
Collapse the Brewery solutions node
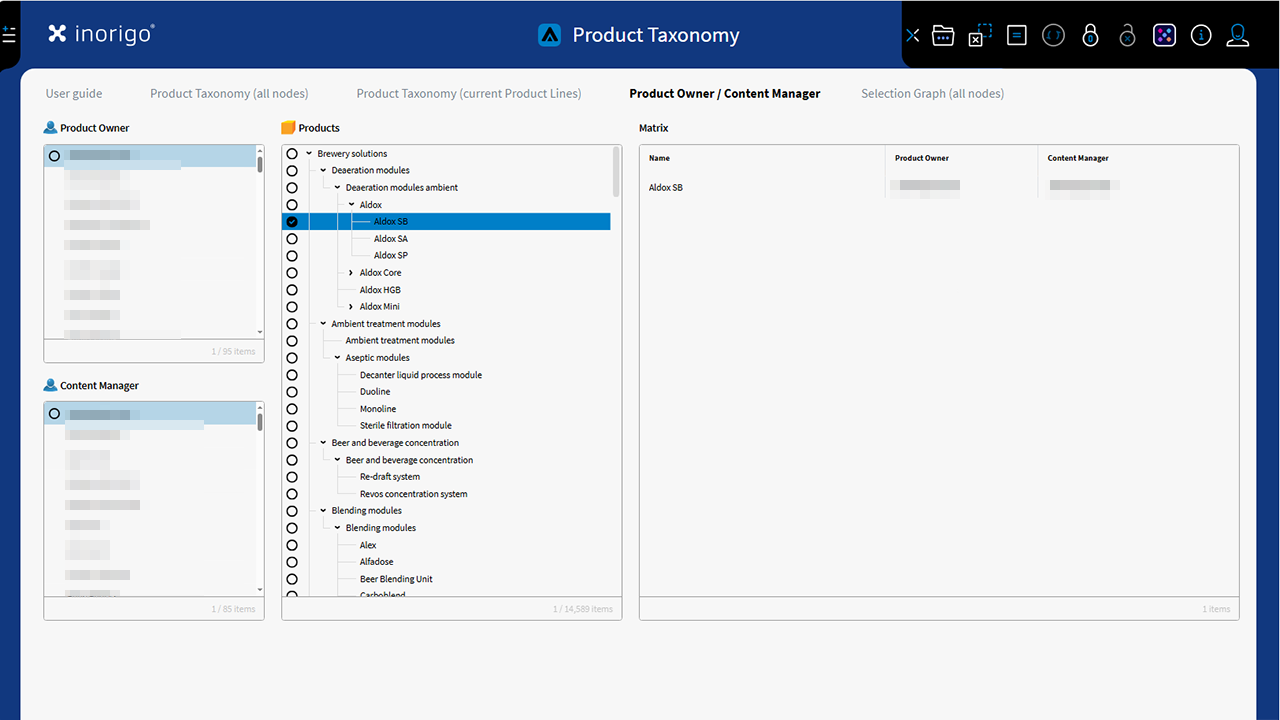point(309,154)
